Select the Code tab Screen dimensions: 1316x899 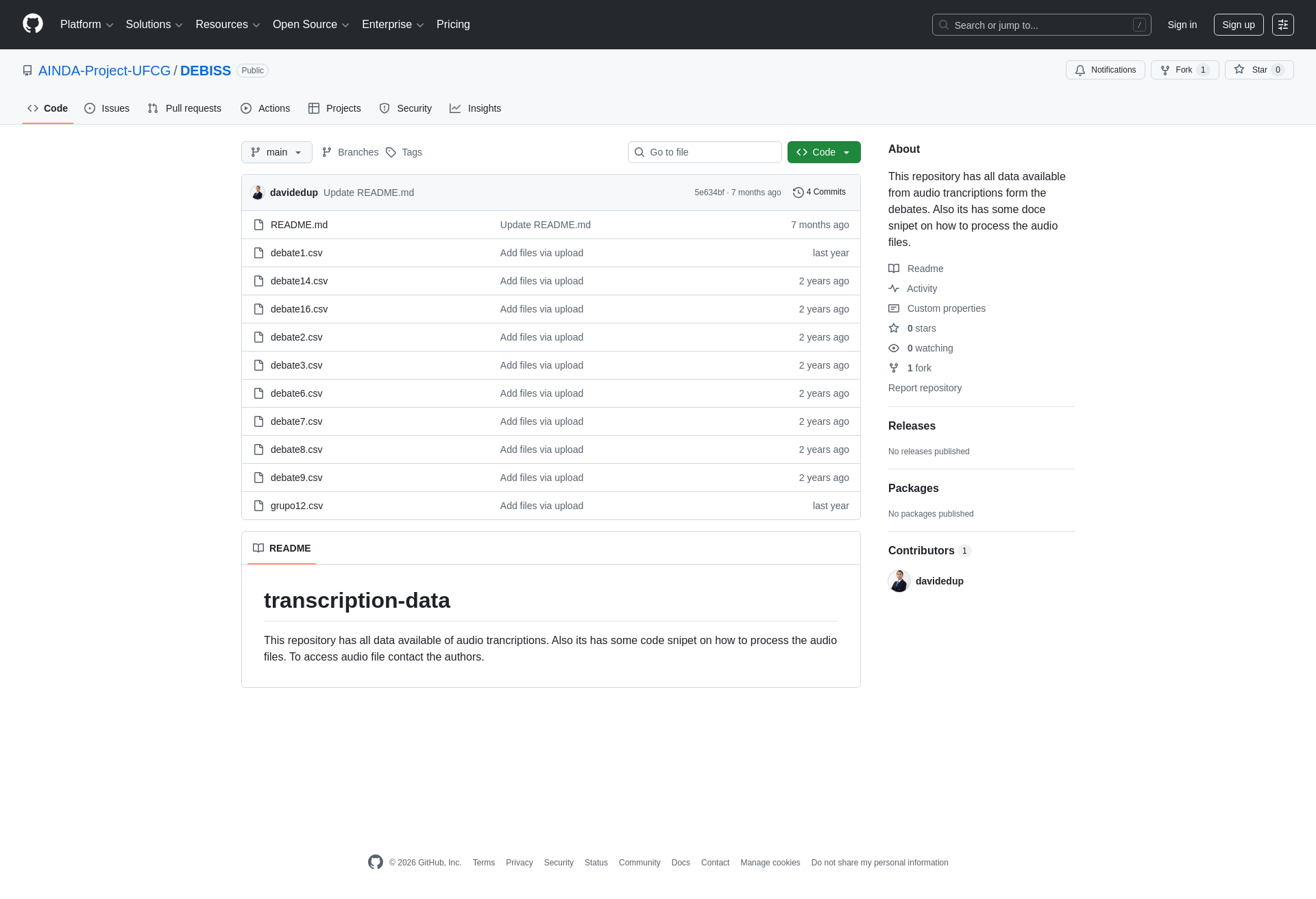click(48, 108)
